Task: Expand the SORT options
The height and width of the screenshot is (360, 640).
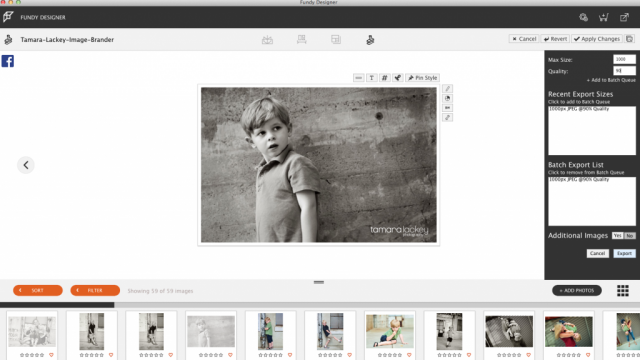Action: tap(38, 290)
